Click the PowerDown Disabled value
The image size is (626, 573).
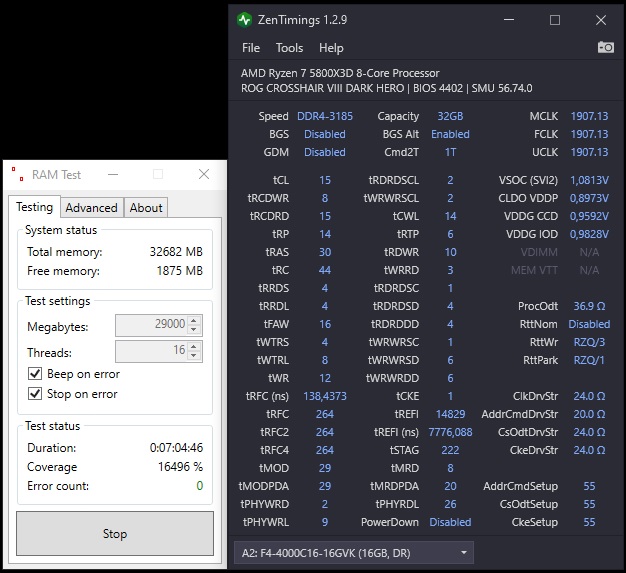click(450, 522)
